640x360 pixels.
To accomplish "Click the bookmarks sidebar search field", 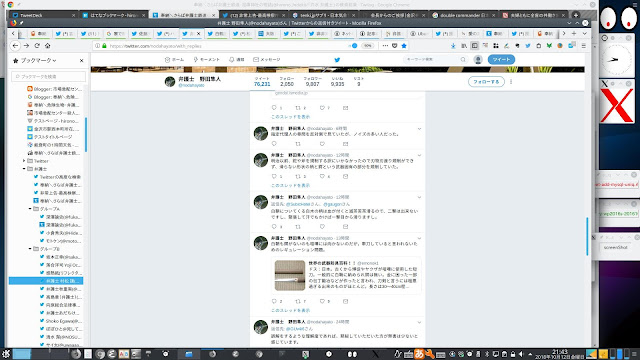I will pos(49,76).
